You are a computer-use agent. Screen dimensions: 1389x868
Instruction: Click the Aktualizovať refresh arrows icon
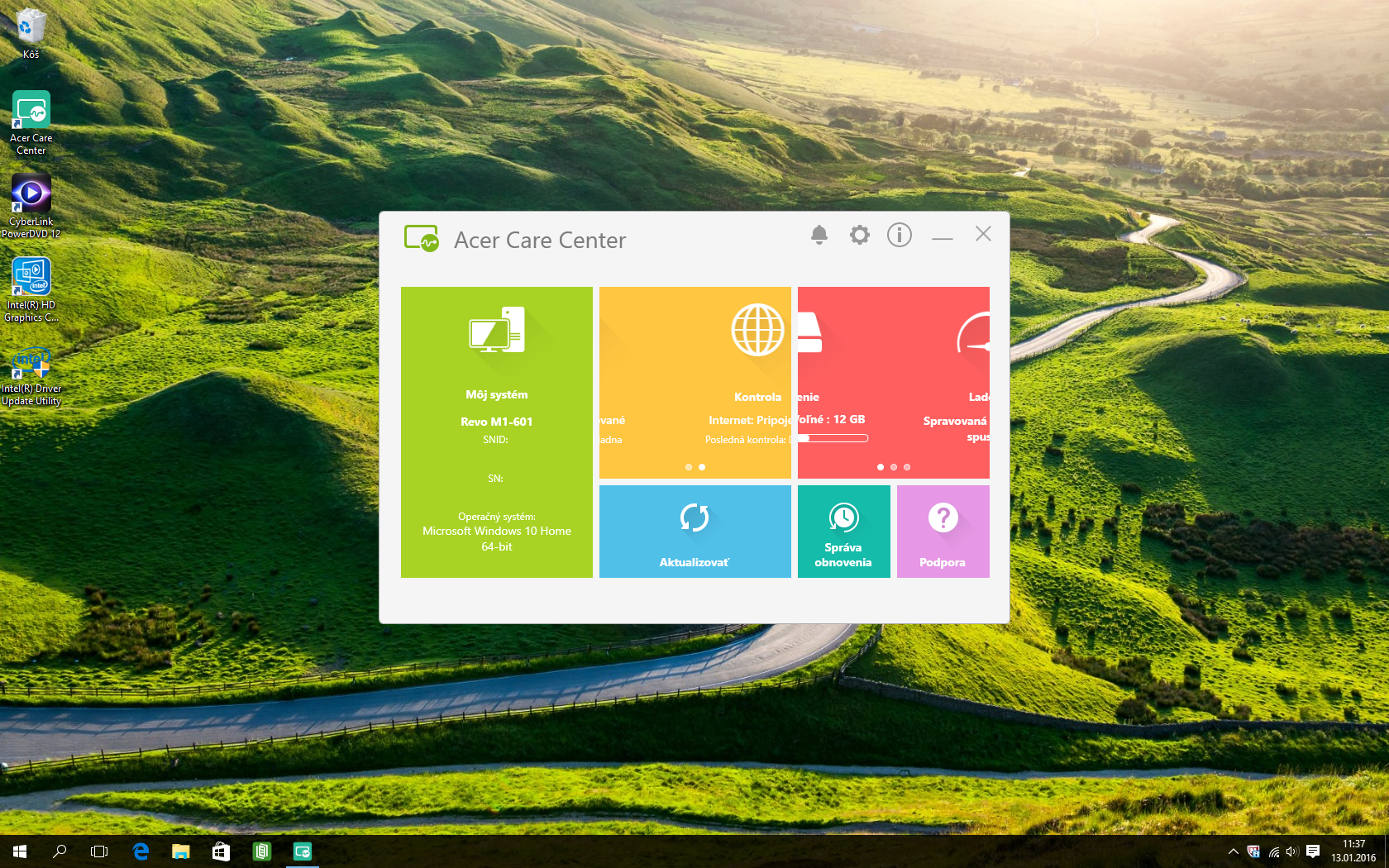point(694,517)
